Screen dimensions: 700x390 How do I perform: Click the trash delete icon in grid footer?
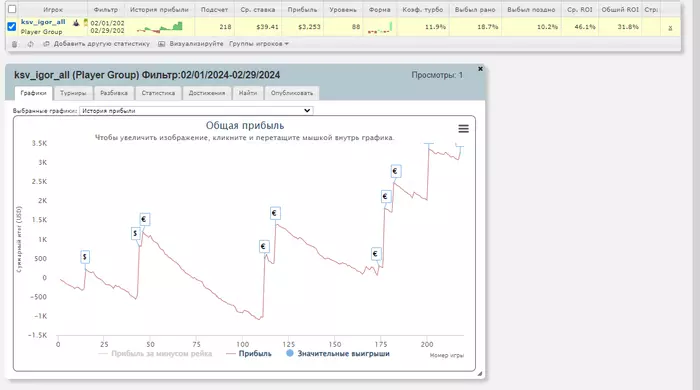[15, 44]
